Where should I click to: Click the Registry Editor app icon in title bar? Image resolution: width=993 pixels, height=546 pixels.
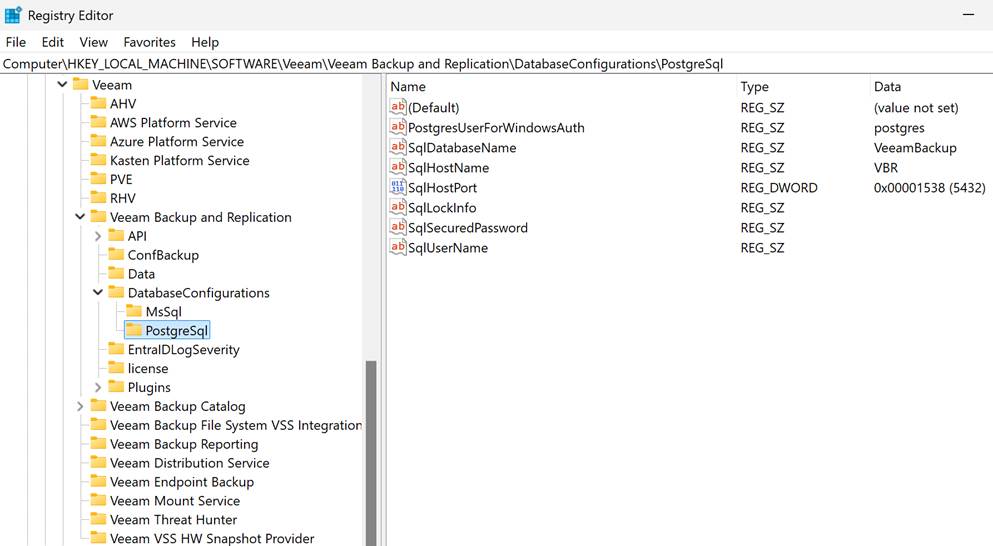click(x=13, y=15)
